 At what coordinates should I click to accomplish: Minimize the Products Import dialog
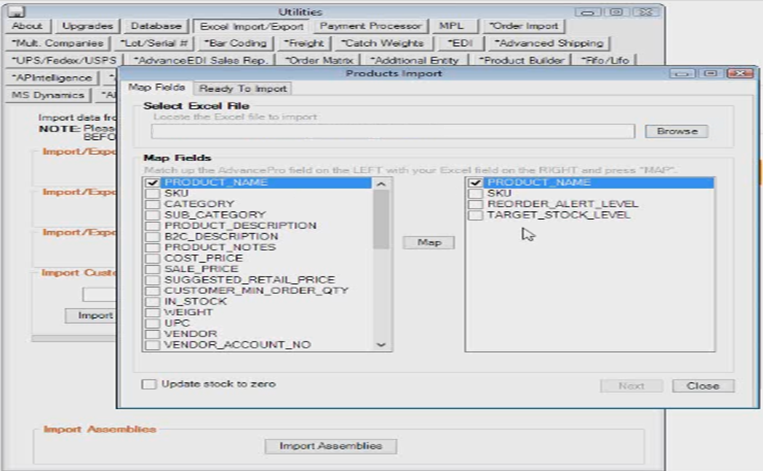coord(683,74)
